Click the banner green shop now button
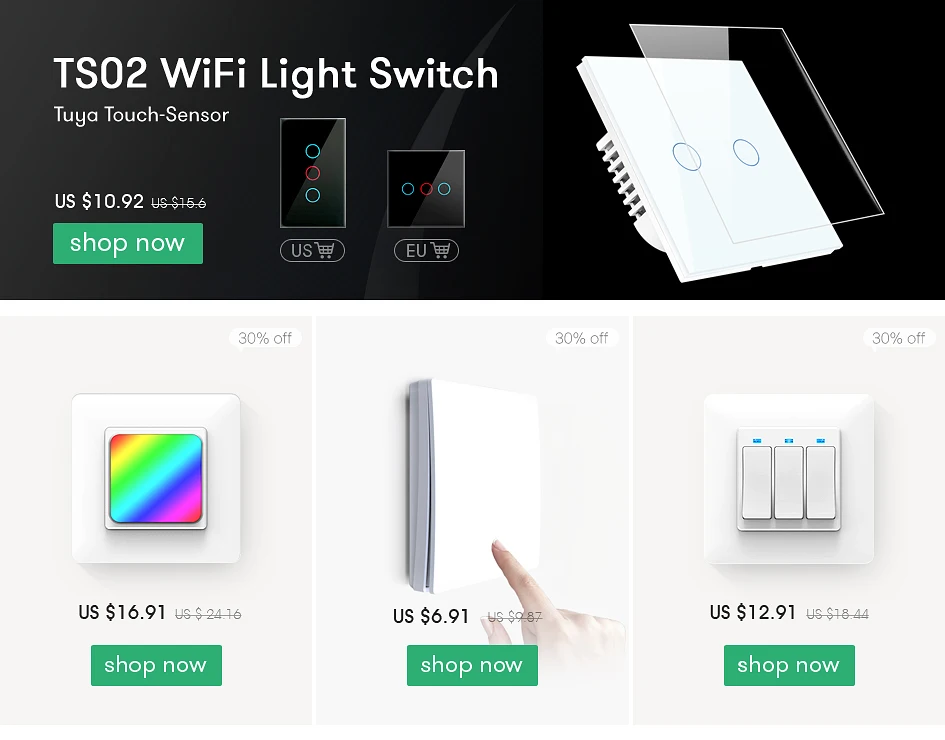 (x=128, y=243)
